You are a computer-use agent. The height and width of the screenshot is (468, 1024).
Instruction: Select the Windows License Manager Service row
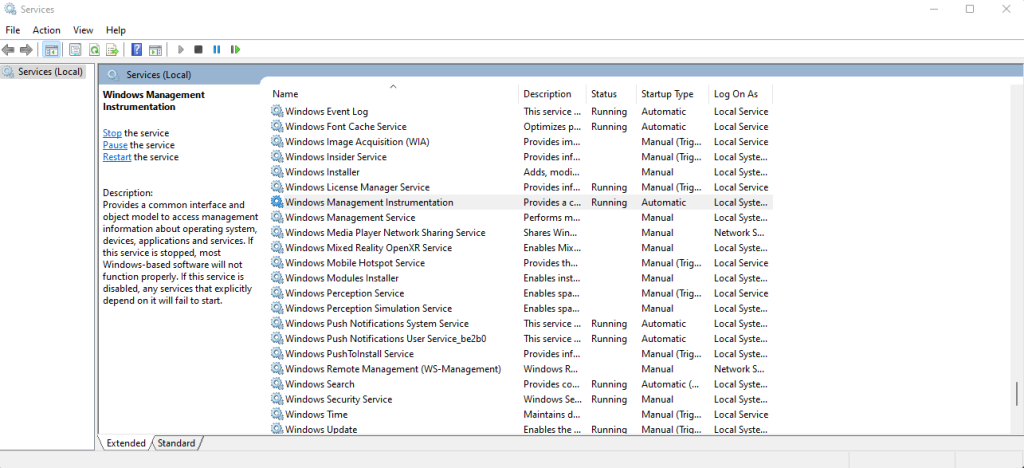click(x=521, y=187)
